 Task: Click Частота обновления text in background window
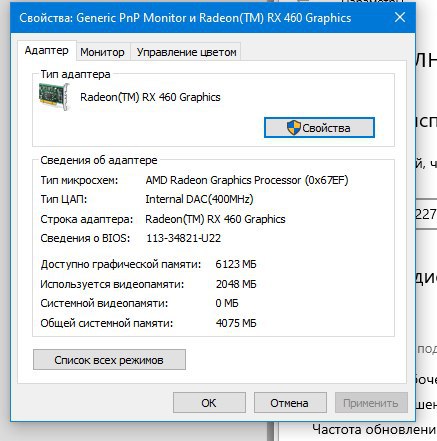coord(374,429)
